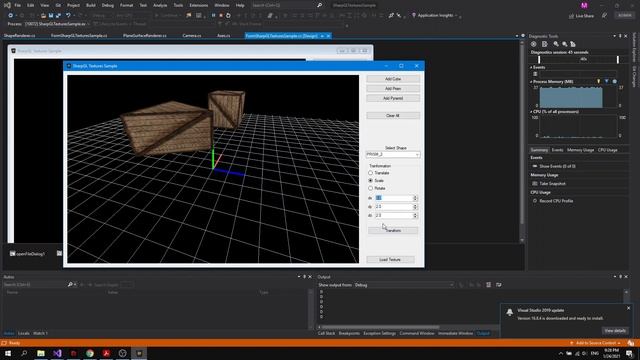640x360 pixels.
Task: Click Clear All button
Action: pos(393,116)
